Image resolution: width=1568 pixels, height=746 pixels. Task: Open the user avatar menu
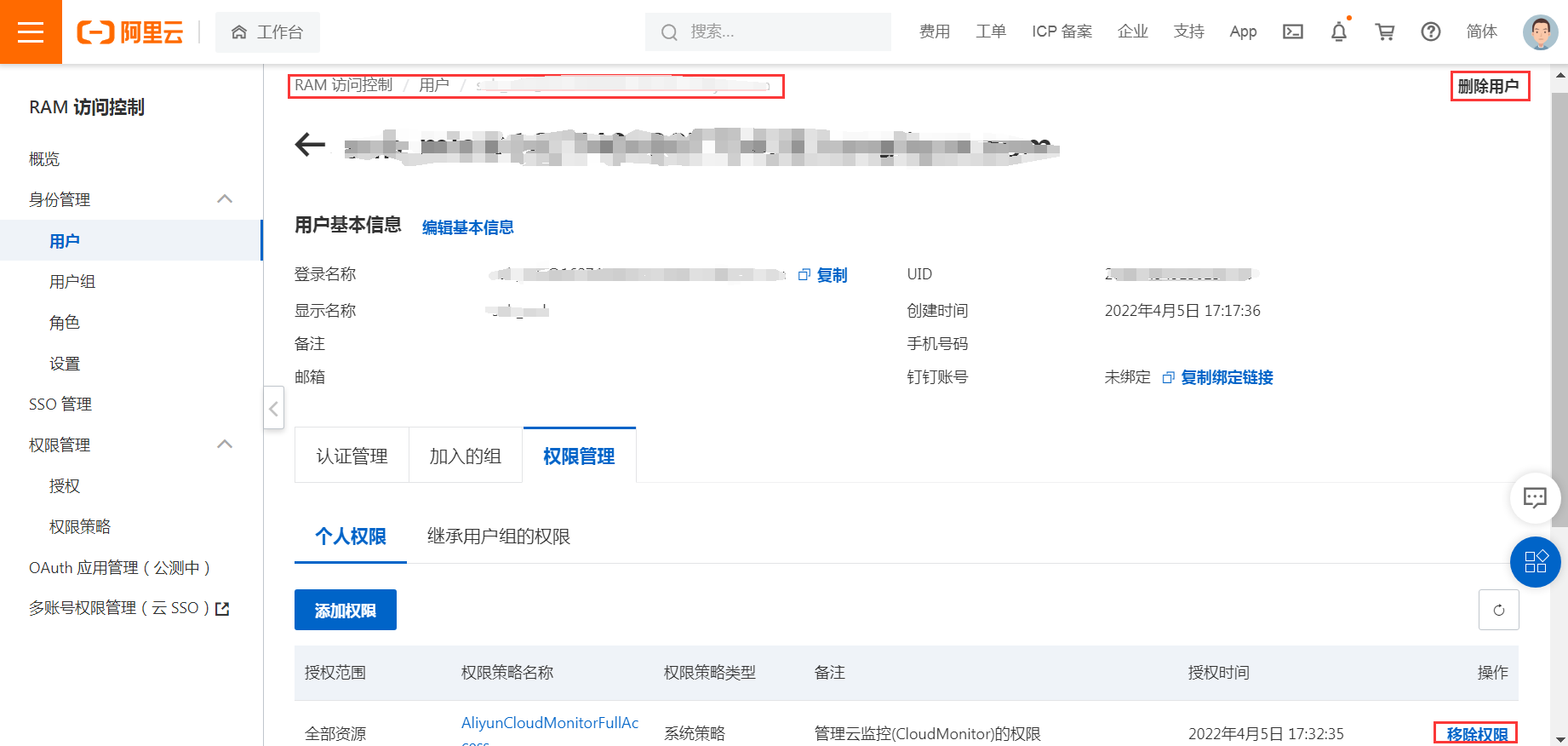[1540, 32]
